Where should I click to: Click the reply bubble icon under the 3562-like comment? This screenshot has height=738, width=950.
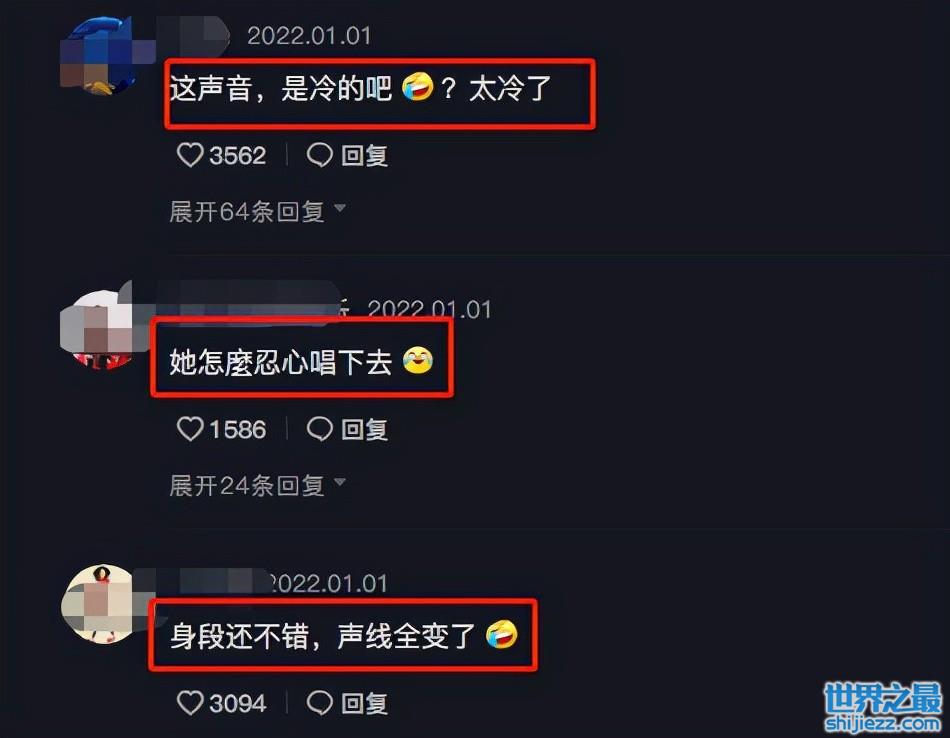(x=319, y=155)
